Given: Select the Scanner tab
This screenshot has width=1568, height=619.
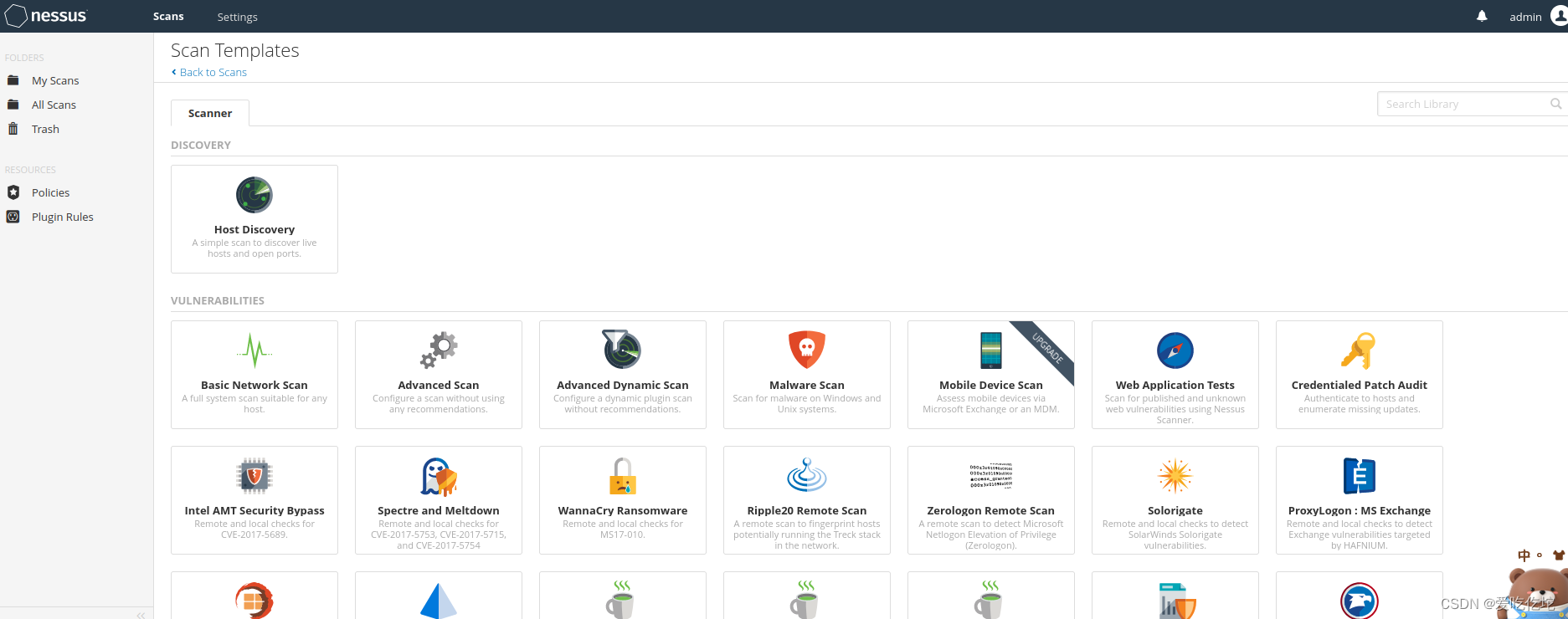Looking at the screenshot, I should [210, 113].
